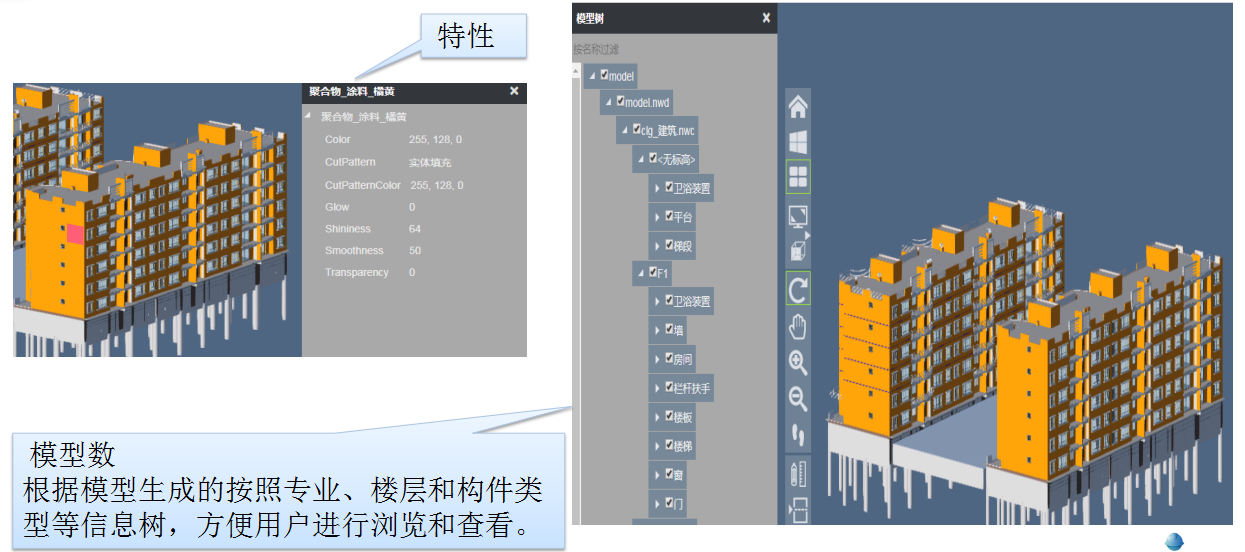1245x552 pixels.
Task: Select the 楼板 tree label
Action: [x=683, y=417]
